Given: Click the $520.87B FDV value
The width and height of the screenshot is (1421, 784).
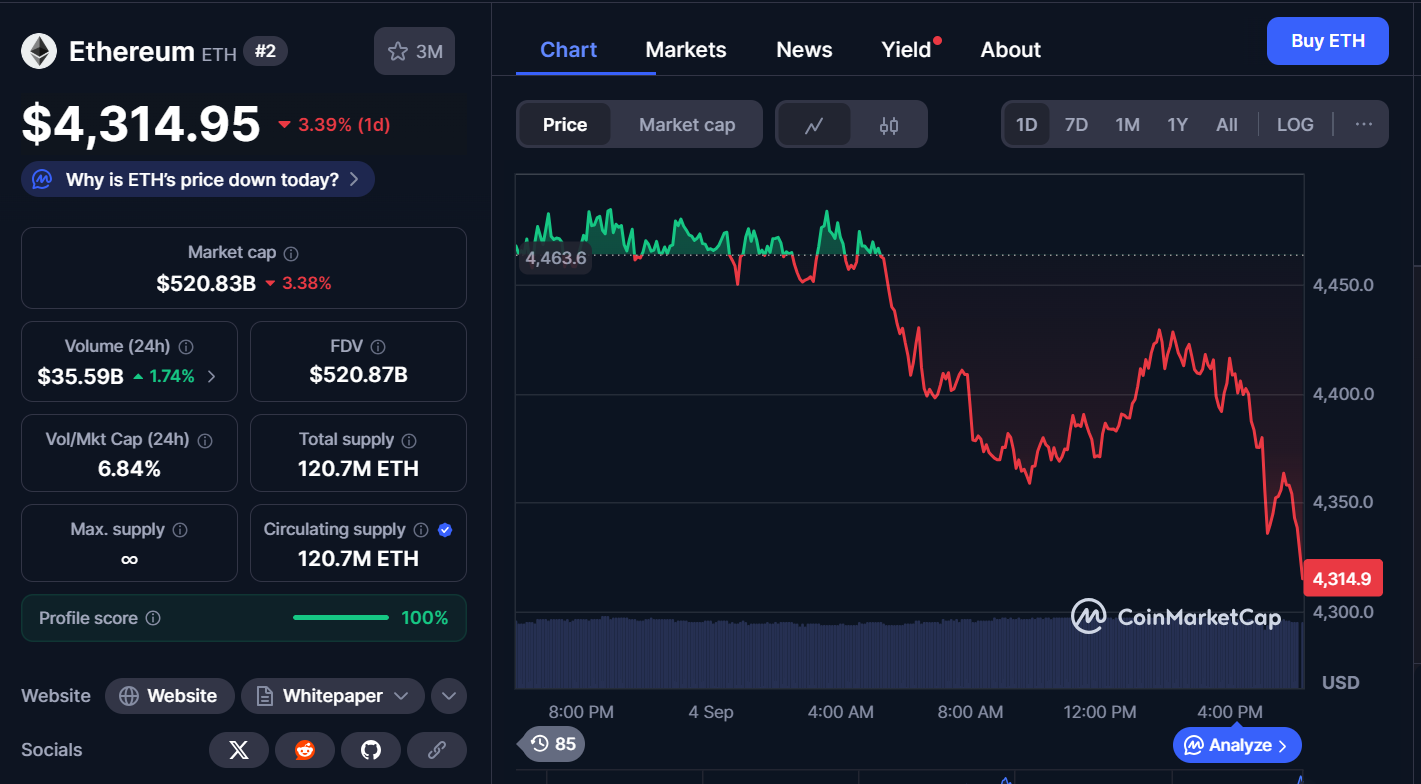Looking at the screenshot, I should click(x=358, y=375).
